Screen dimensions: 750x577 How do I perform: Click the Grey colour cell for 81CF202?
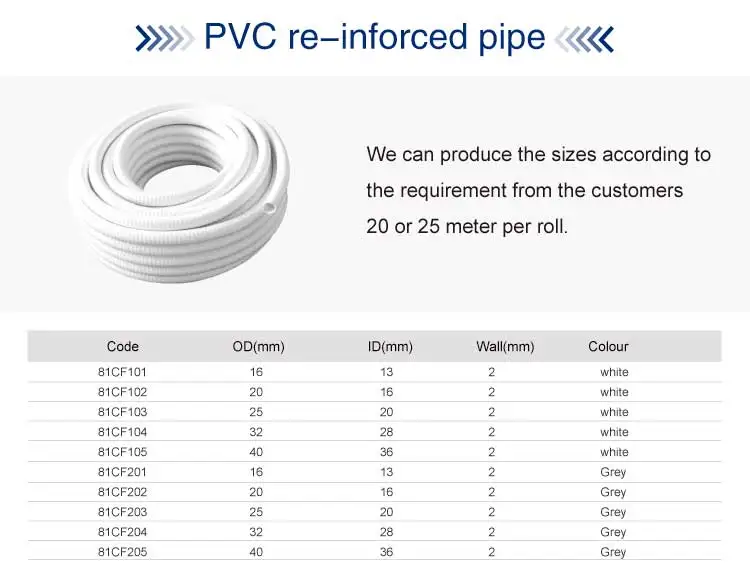[x=613, y=492]
